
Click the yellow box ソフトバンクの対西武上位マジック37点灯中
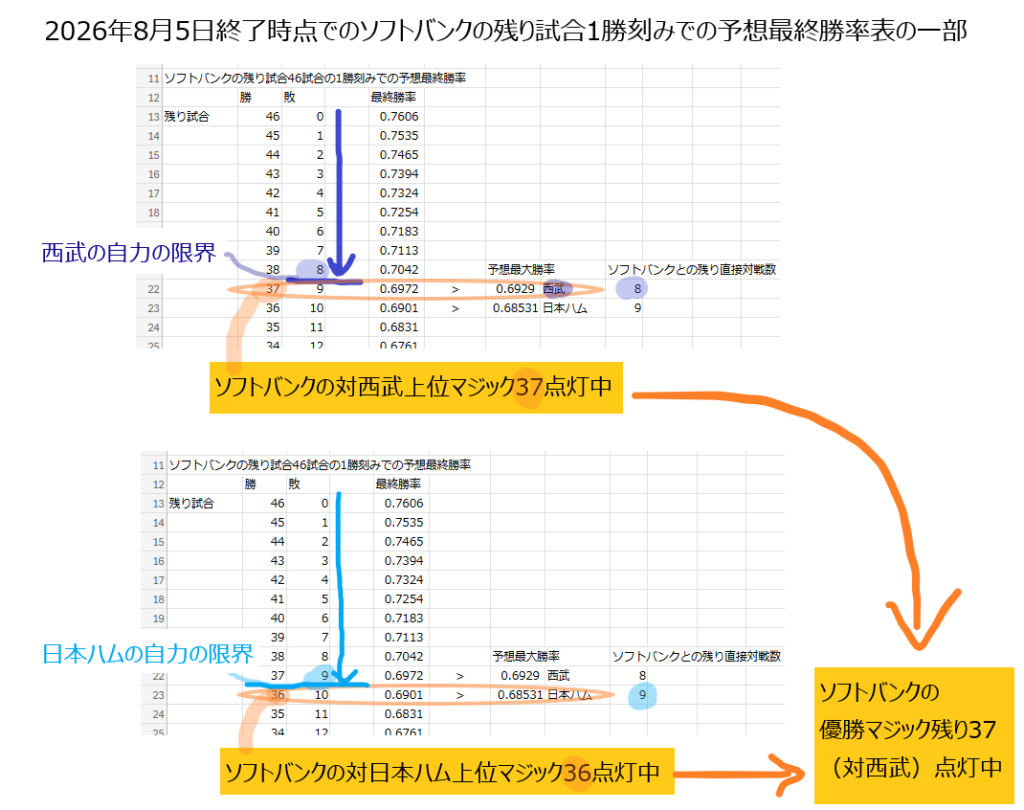pos(416,387)
